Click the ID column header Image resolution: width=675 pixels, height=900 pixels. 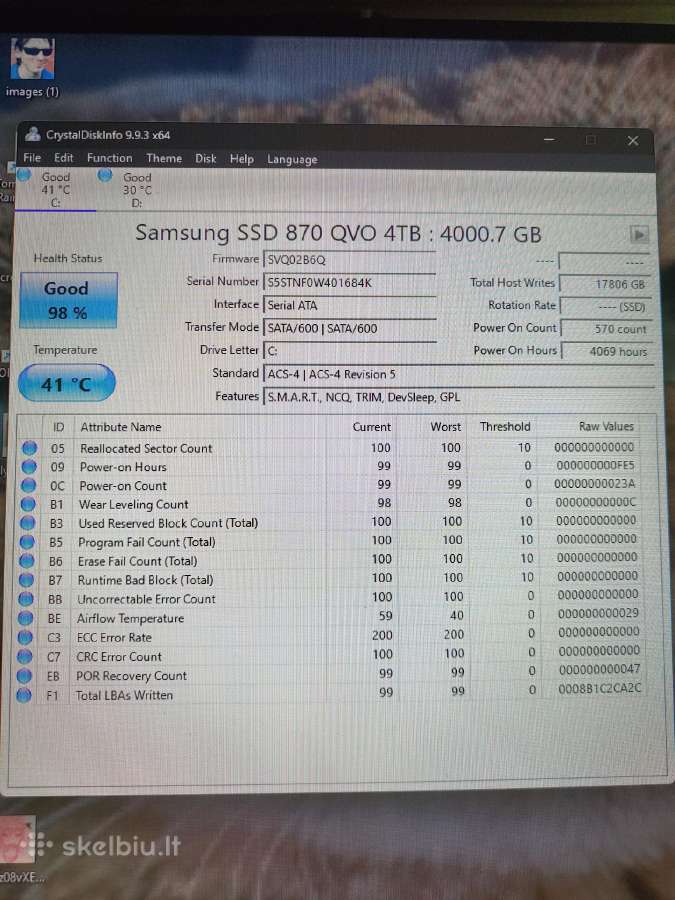[58, 427]
